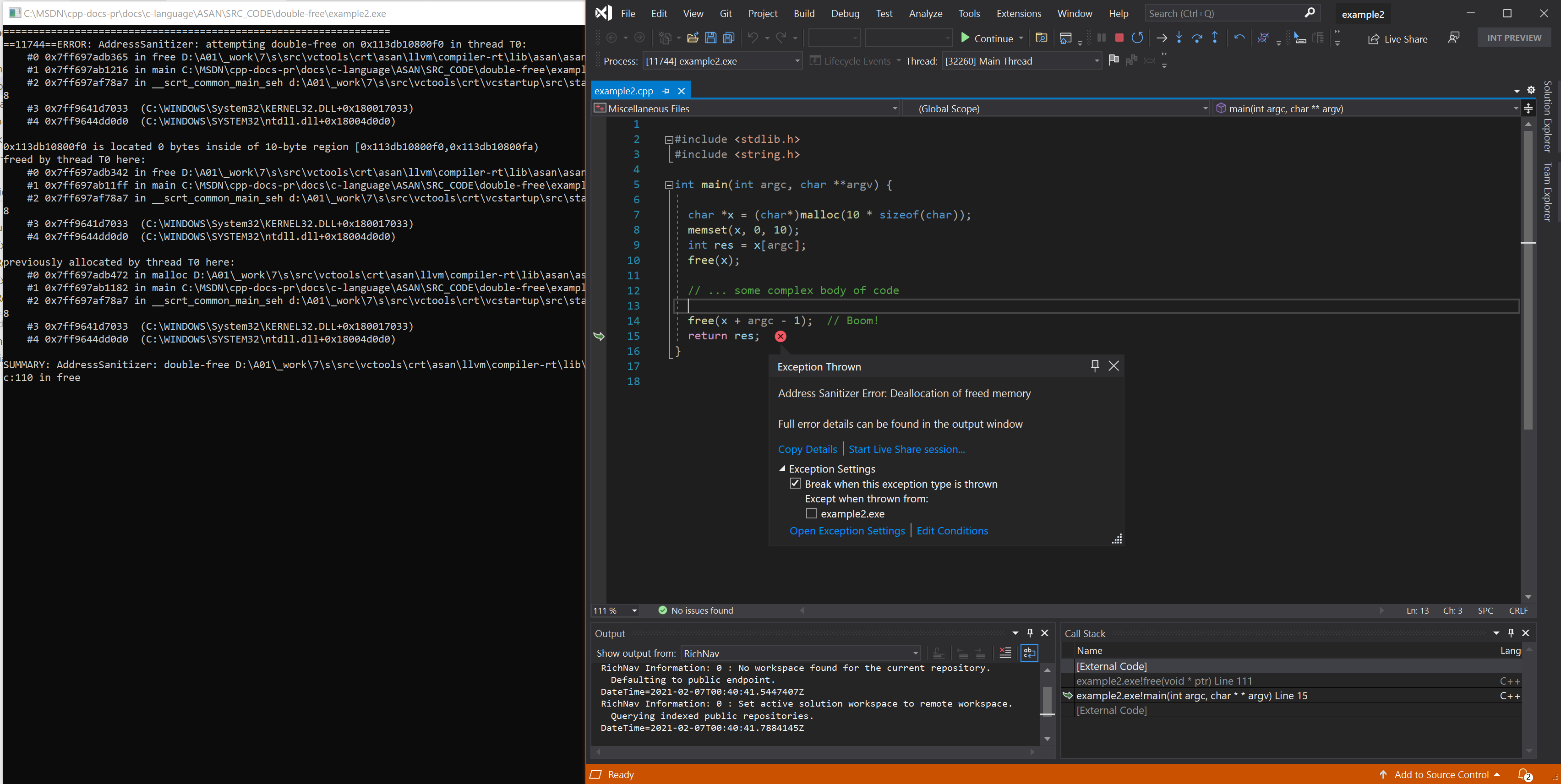Click the Open Exception Settings button
The height and width of the screenshot is (784, 1561).
[x=846, y=530]
